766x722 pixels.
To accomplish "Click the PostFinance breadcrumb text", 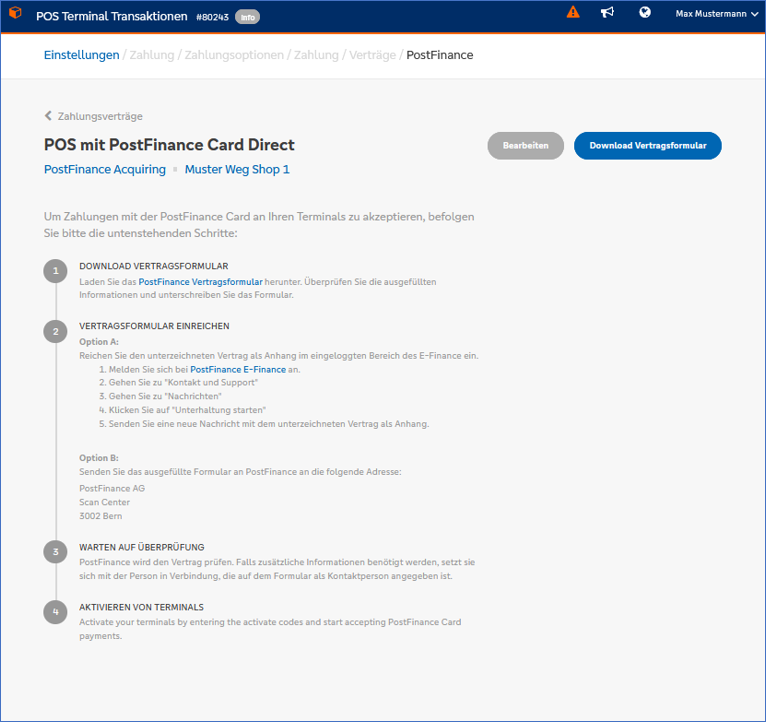I will tap(440, 55).
